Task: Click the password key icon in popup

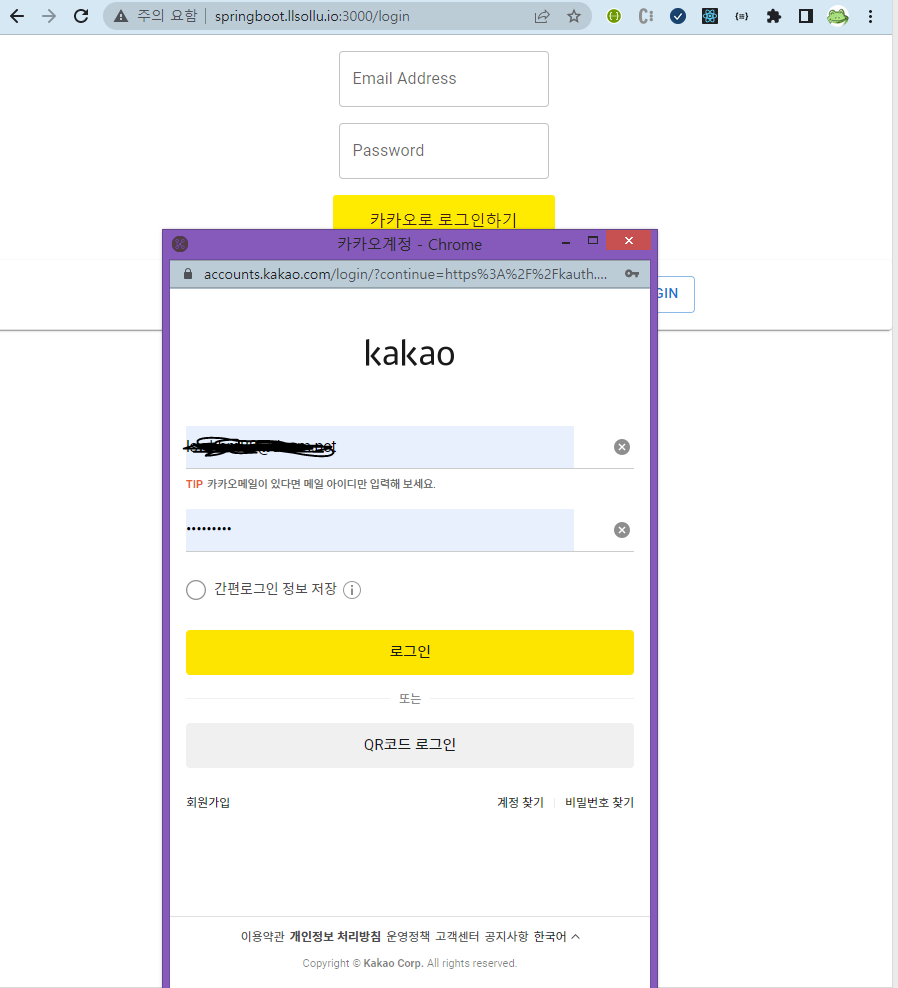Action: click(x=632, y=273)
